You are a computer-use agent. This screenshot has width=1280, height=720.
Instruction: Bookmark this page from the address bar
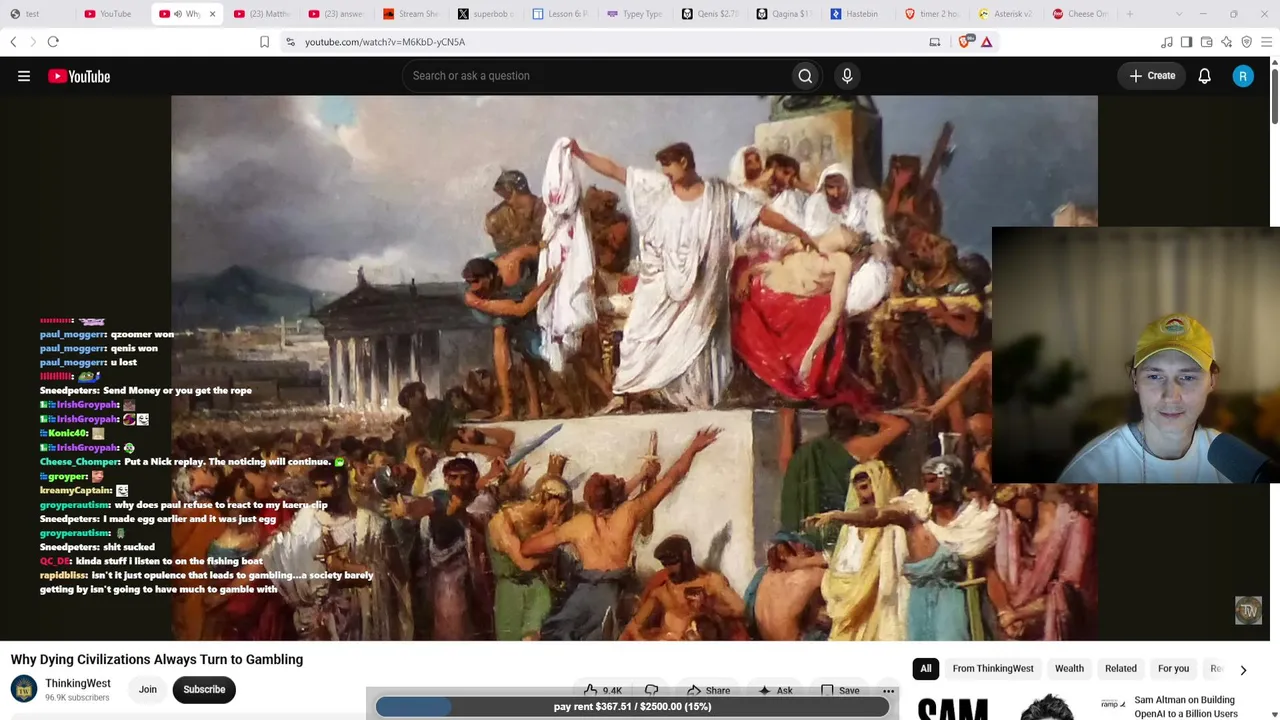(264, 42)
